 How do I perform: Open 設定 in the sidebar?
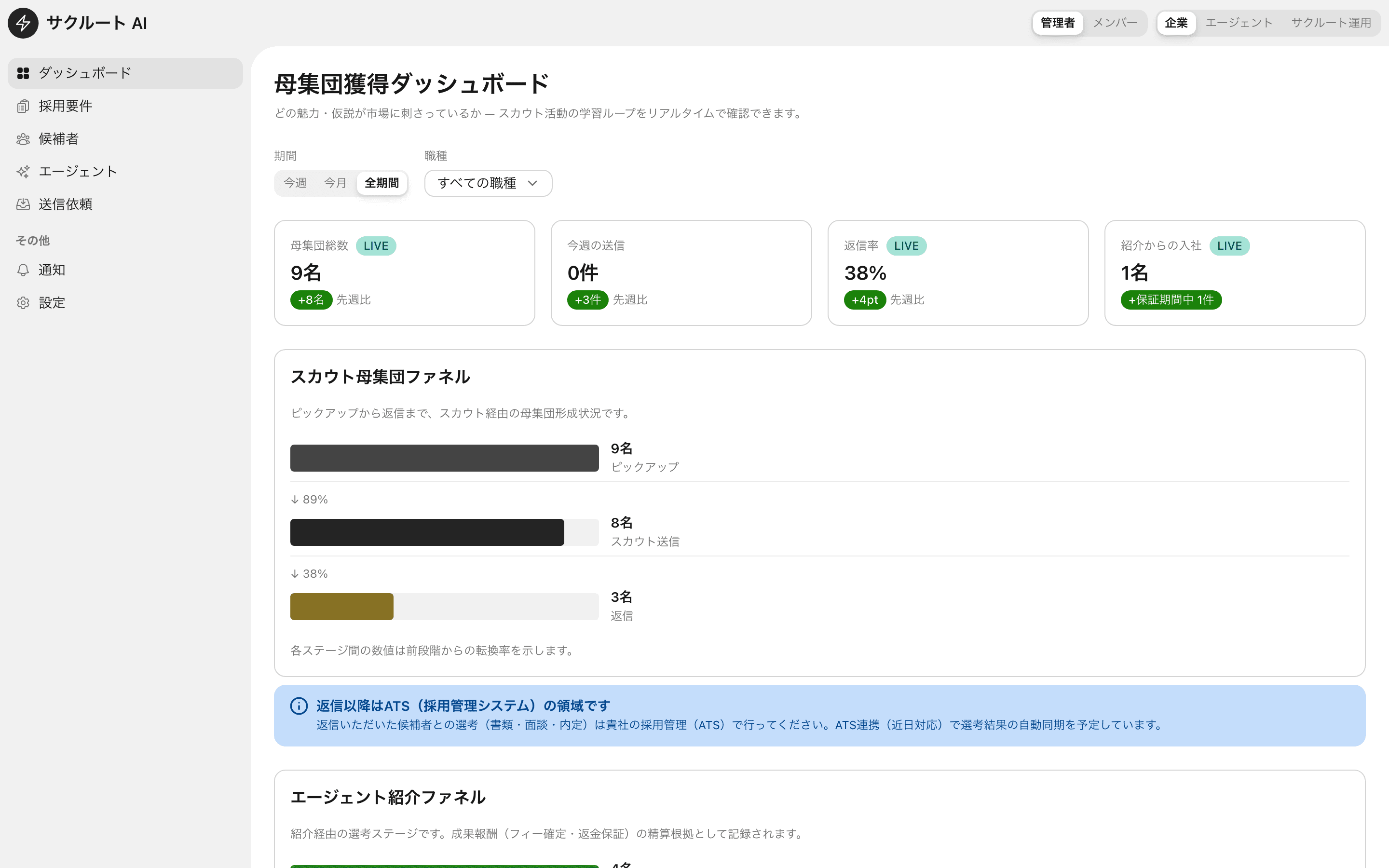125,302
